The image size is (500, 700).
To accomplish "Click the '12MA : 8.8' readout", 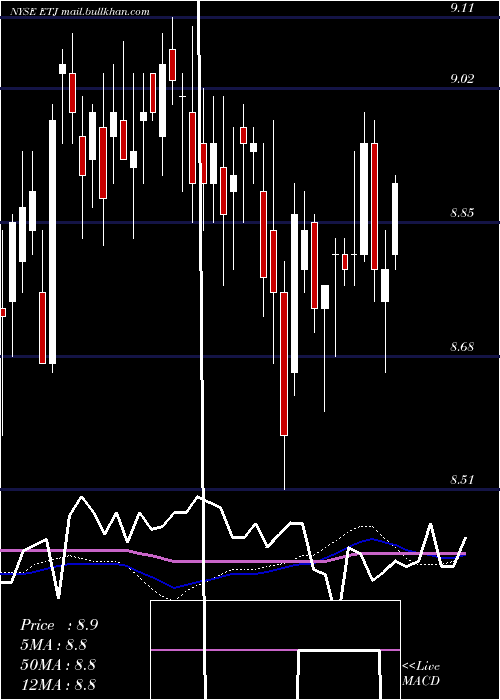I will [x=58, y=684].
